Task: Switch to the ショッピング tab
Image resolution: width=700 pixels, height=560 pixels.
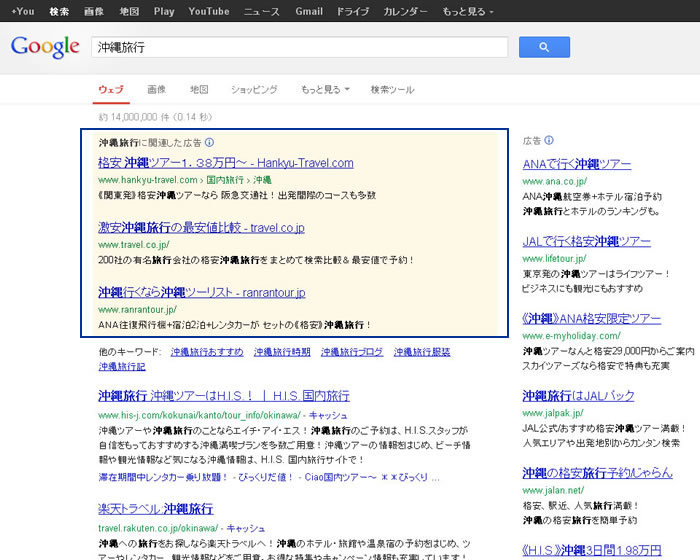Action: (254, 90)
